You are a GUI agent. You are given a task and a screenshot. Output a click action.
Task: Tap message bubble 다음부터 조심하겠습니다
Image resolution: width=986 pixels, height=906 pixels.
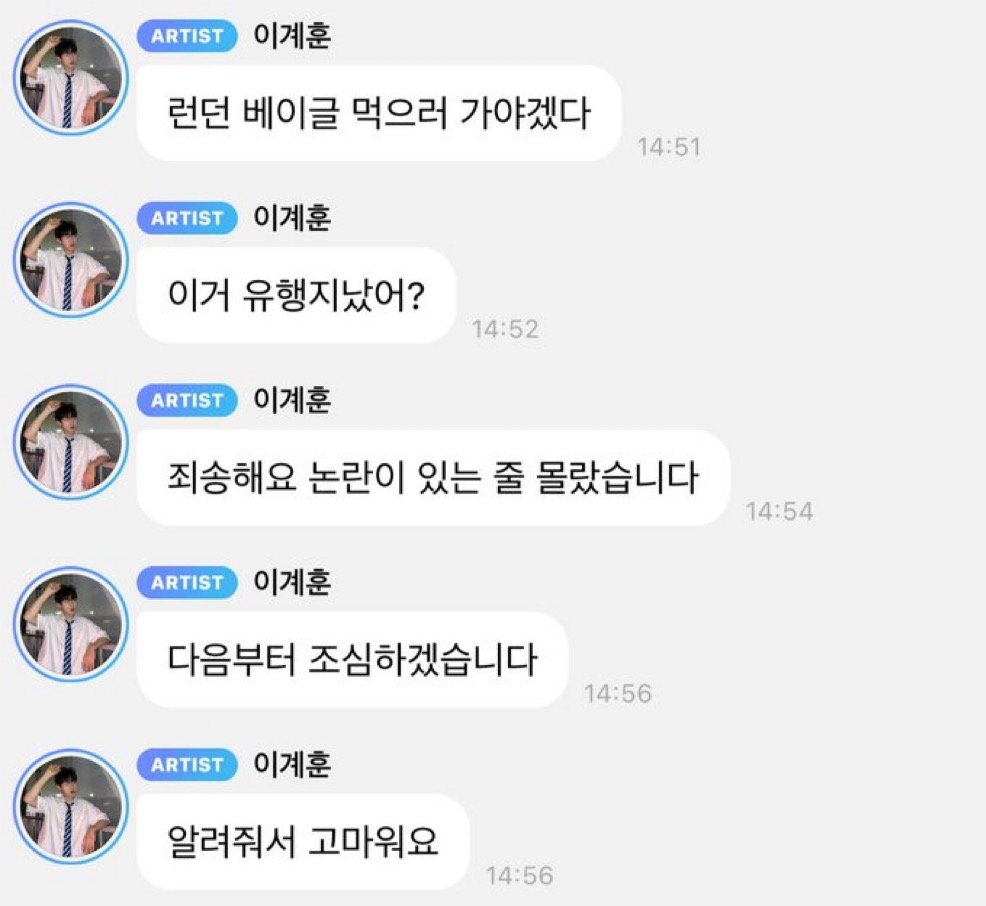[352, 660]
